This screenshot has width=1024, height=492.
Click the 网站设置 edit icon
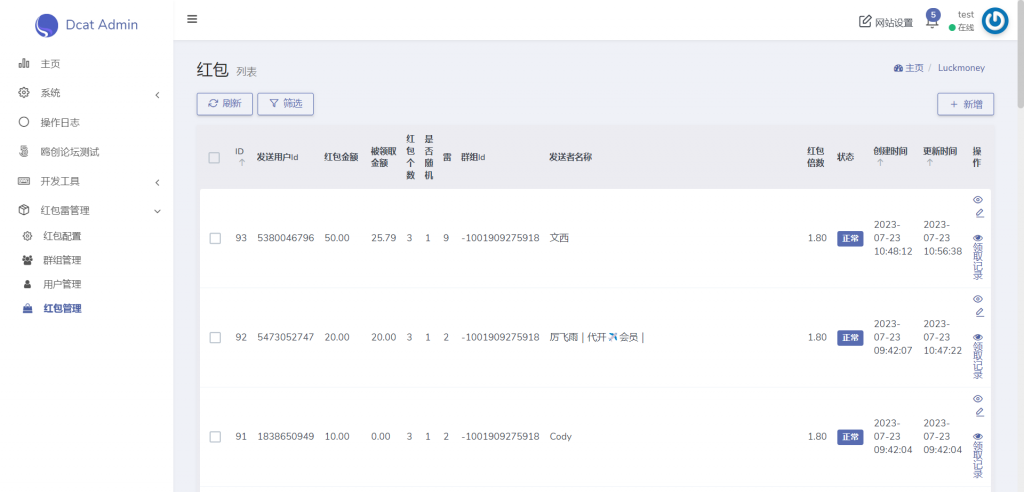[865, 22]
